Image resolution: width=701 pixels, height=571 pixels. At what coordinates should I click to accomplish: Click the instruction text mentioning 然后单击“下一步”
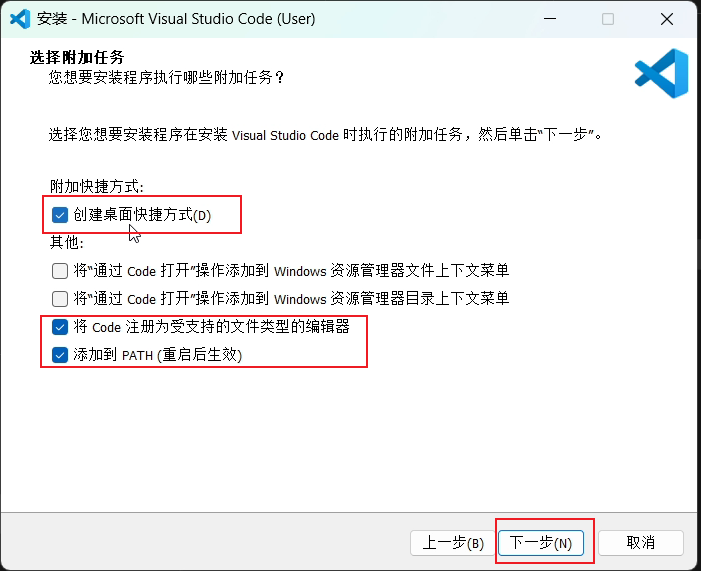326,135
